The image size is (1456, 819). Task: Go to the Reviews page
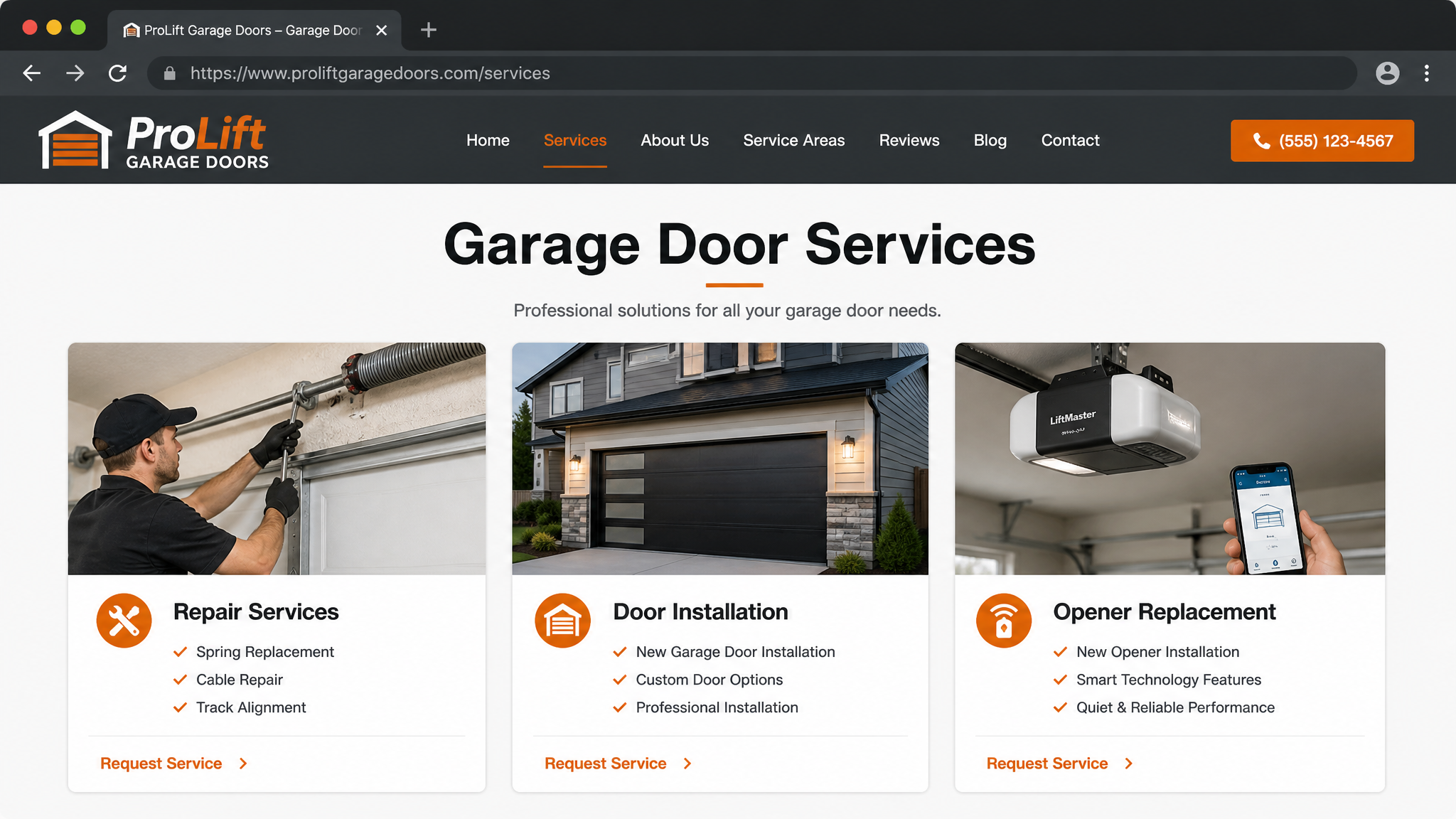(x=909, y=140)
